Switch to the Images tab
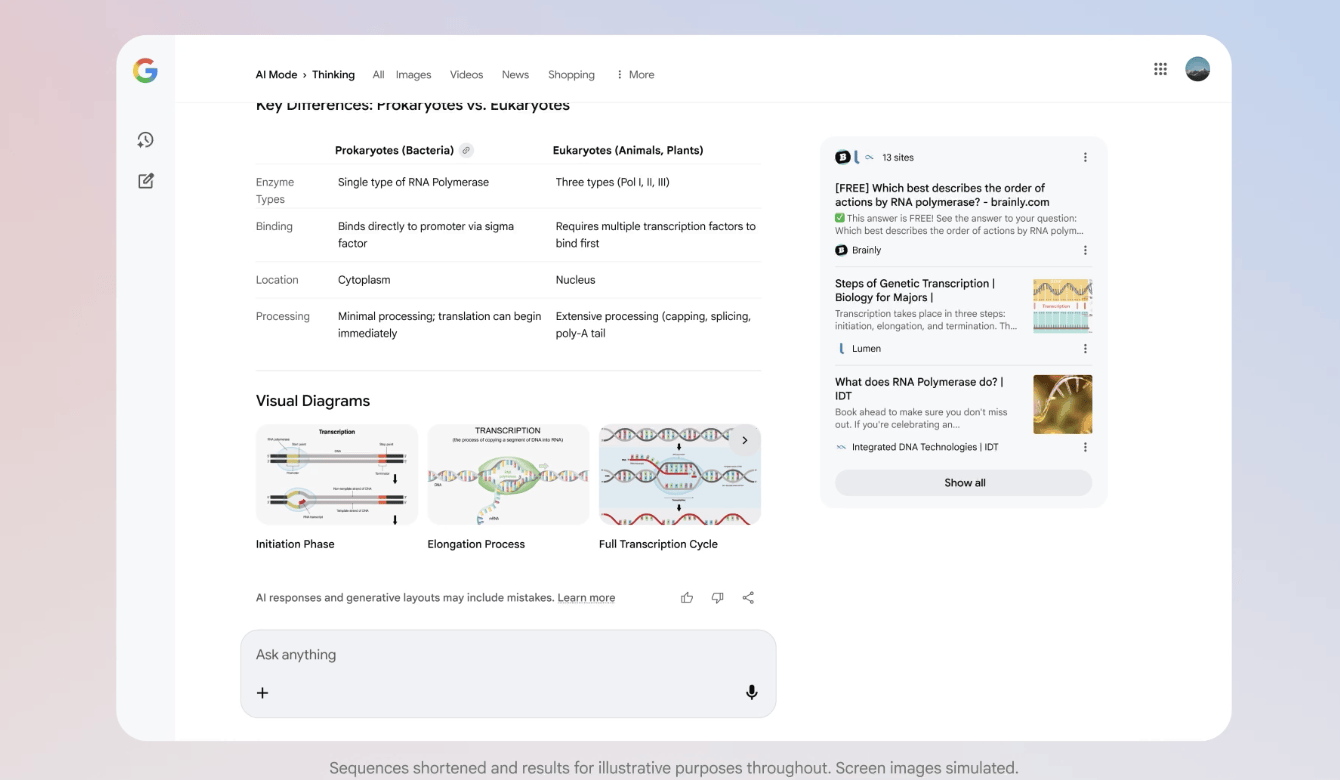 click(413, 75)
